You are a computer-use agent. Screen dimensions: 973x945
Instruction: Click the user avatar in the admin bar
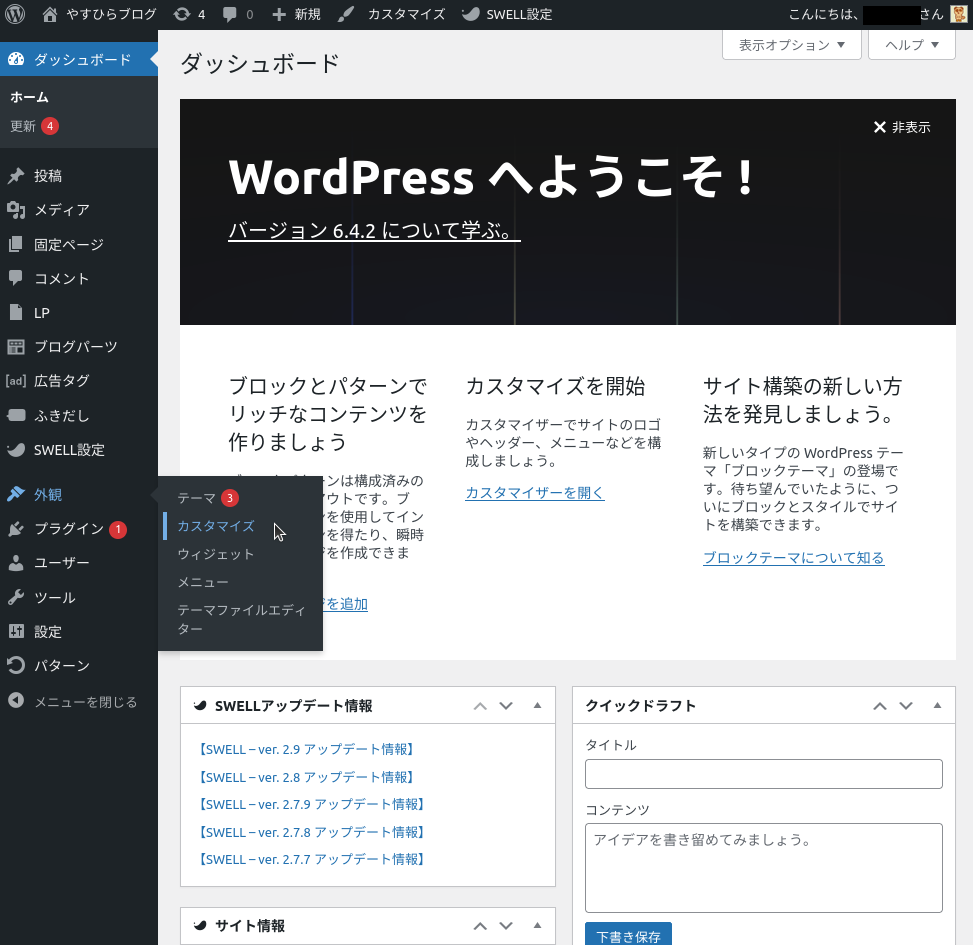(958, 14)
